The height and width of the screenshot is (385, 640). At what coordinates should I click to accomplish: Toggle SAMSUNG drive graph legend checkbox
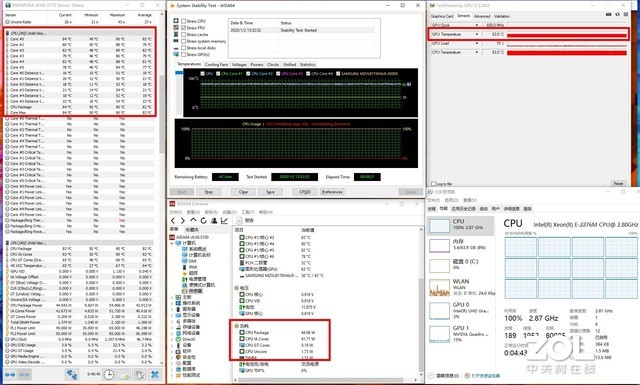point(338,73)
